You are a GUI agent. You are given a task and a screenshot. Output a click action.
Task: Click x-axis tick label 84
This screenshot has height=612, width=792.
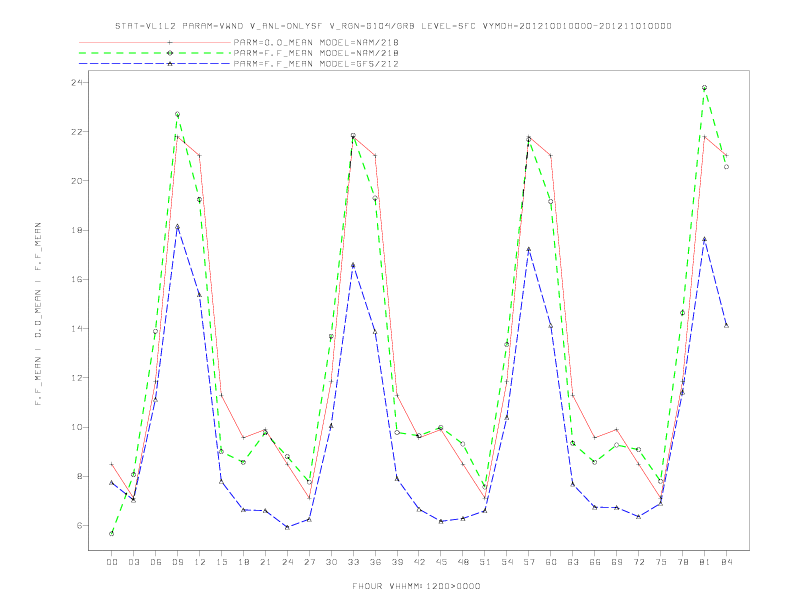click(726, 562)
